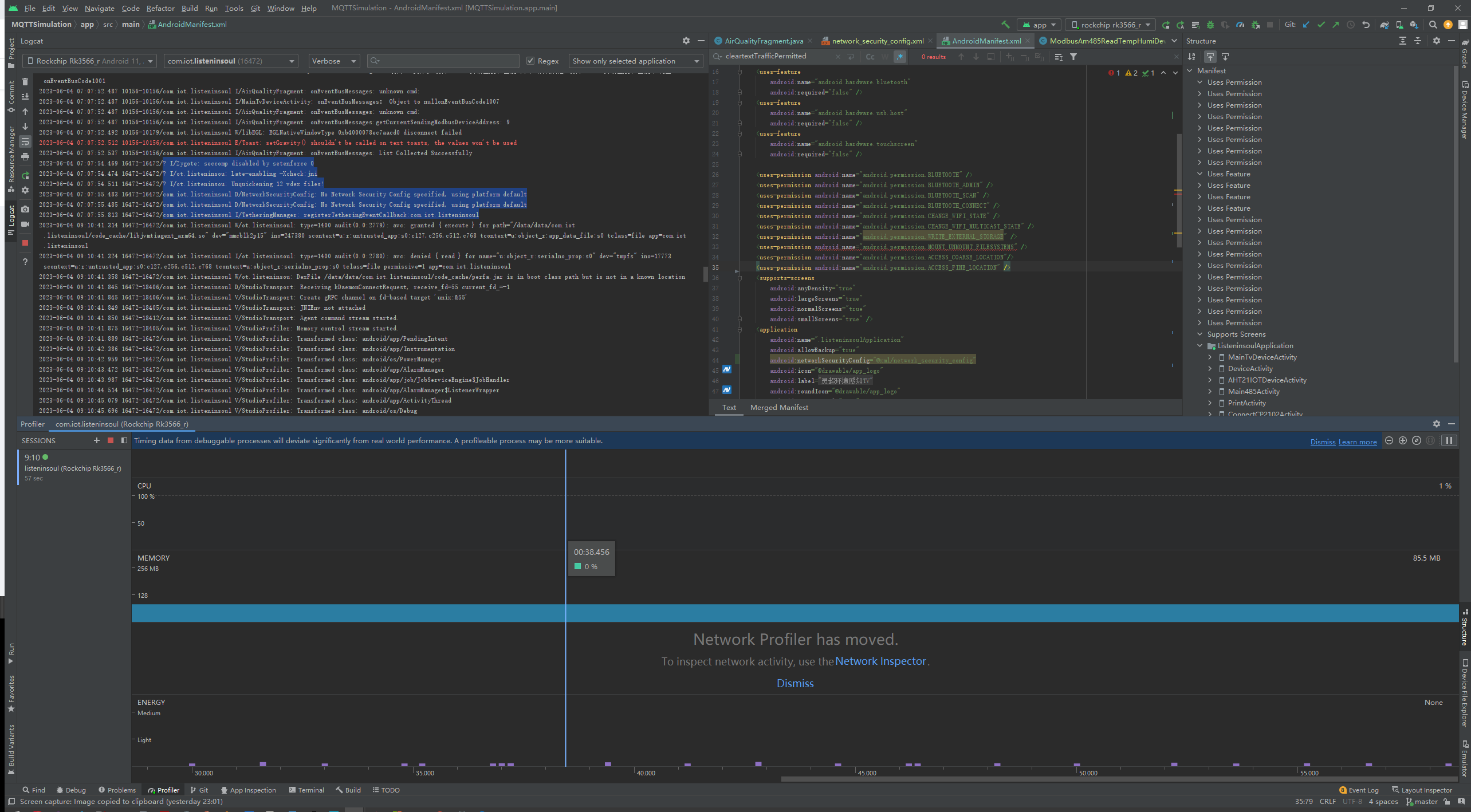Toggle Match Case Cc in find bar

tap(870, 57)
